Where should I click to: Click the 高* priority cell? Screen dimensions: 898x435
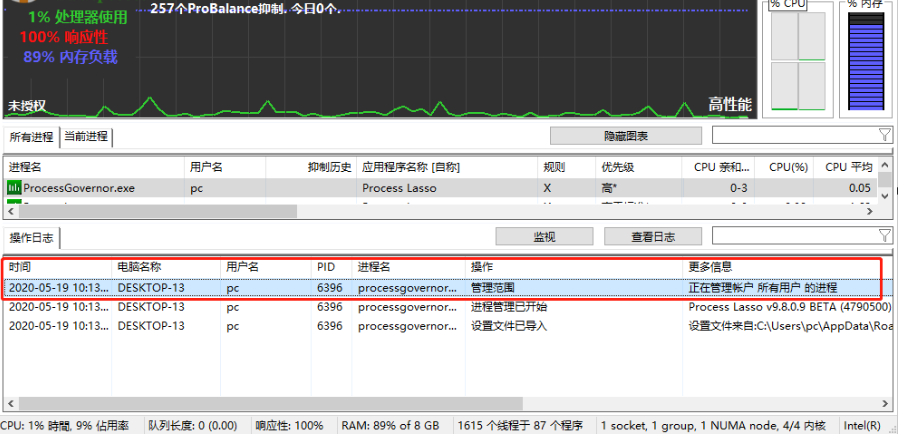(x=608, y=188)
